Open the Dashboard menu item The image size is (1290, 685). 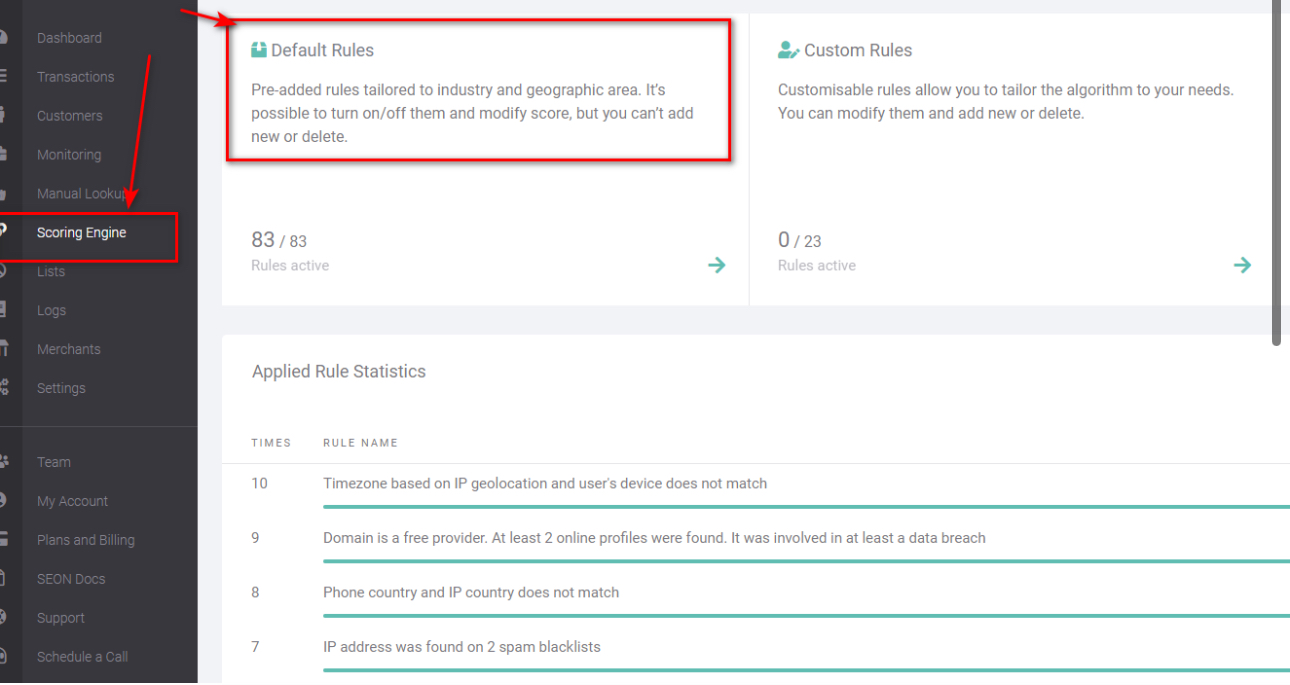click(x=69, y=38)
